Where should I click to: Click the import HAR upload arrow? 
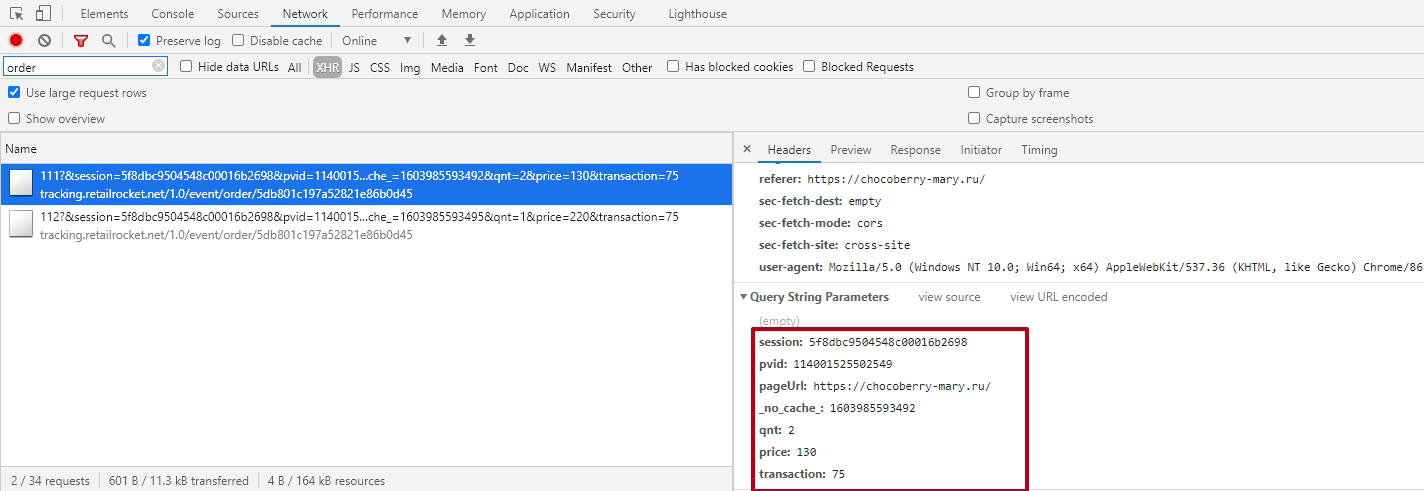[442, 40]
